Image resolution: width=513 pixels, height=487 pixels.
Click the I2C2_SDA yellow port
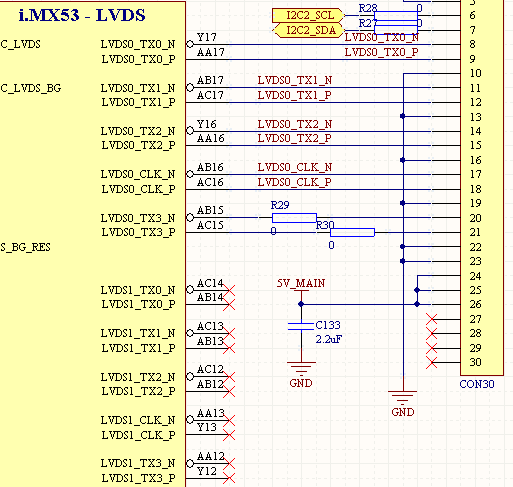308,30
